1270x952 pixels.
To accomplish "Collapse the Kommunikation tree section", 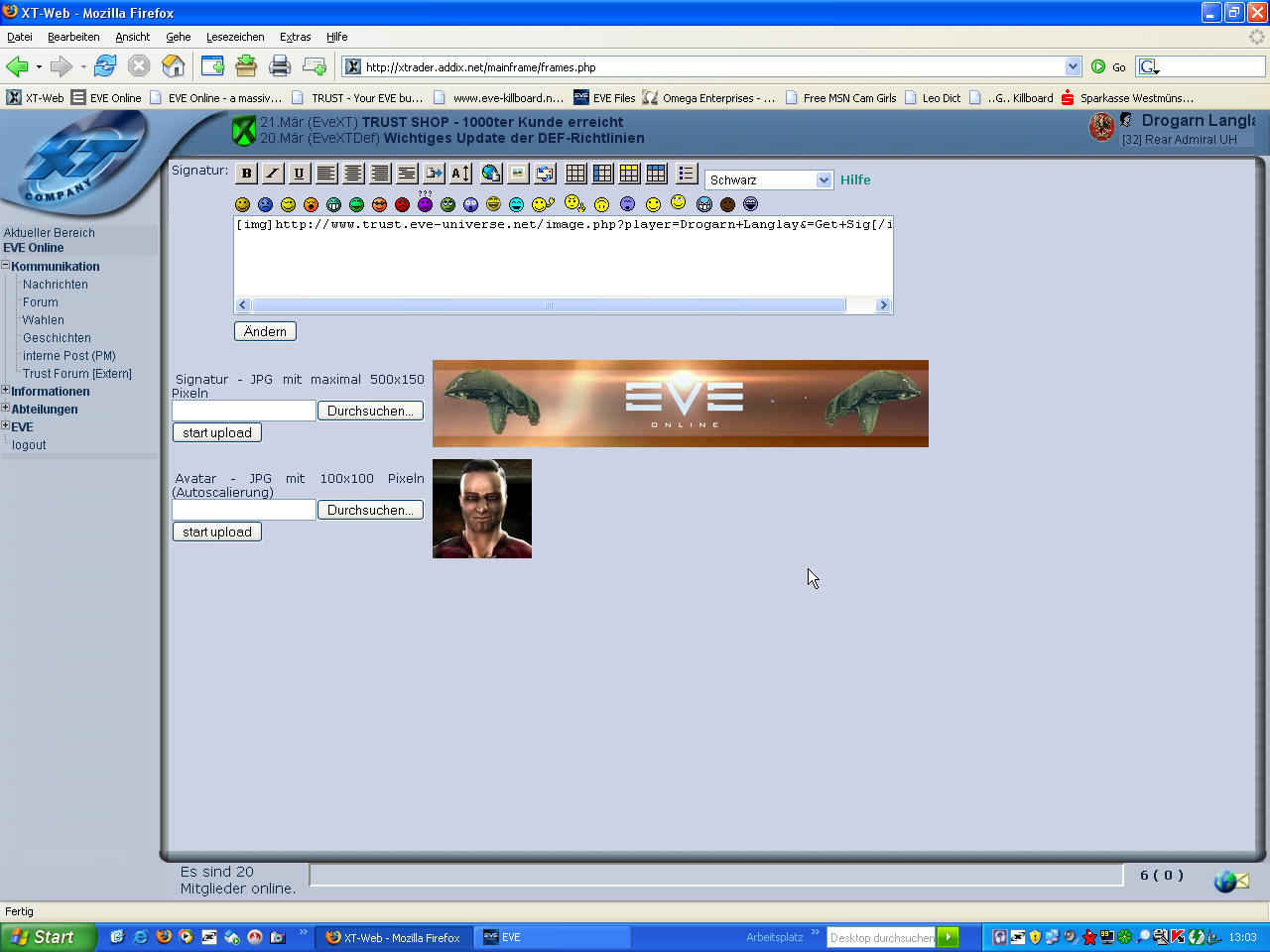I will click(x=6, y=265).
